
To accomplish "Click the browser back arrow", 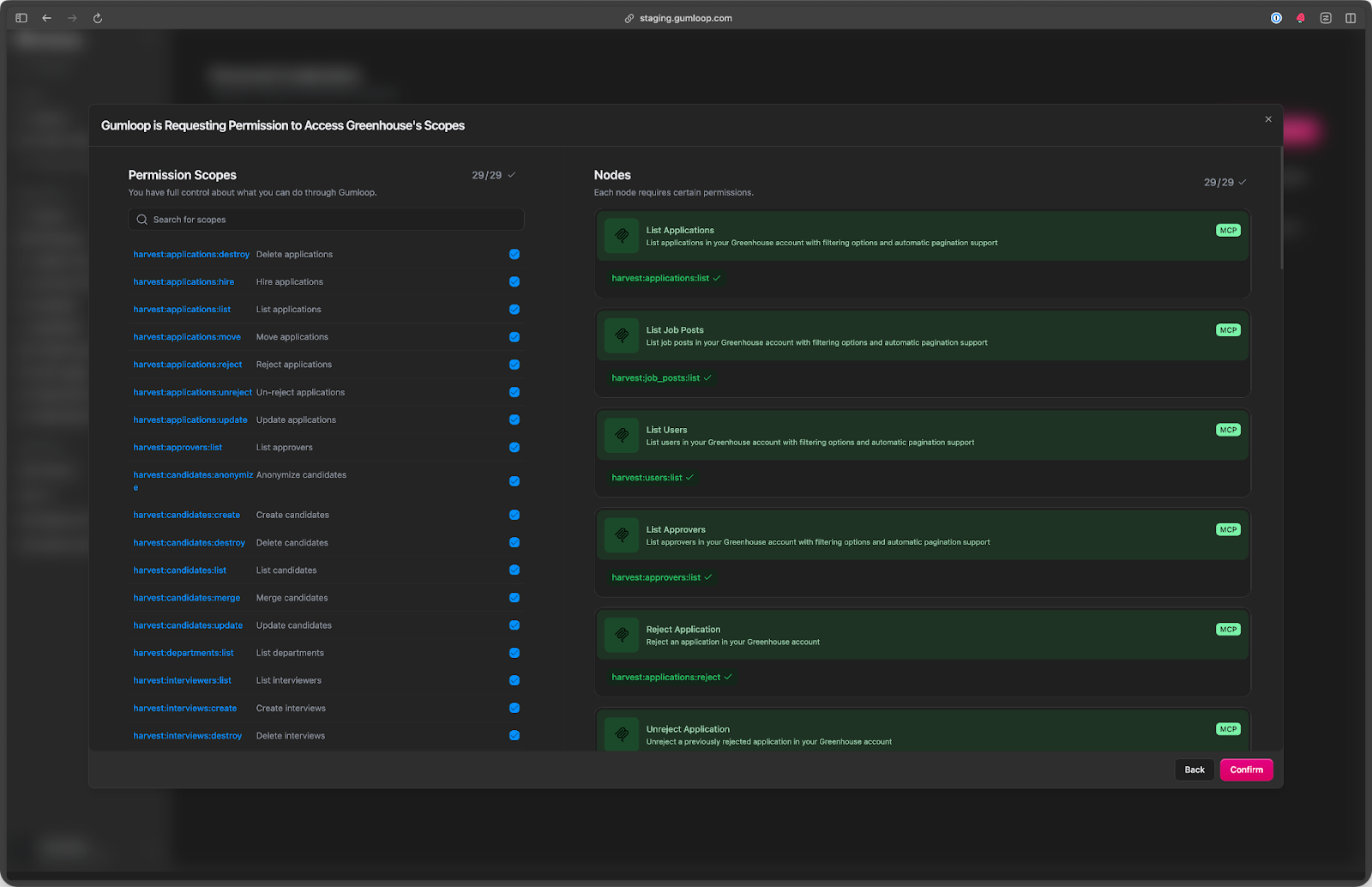I will click(47, 18).
